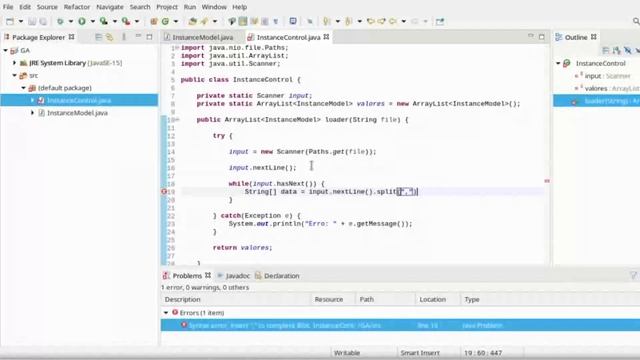This screenshot has height=360, width=640.
Task: Select the syntax error row in Problems
Action: coord(400,325)
